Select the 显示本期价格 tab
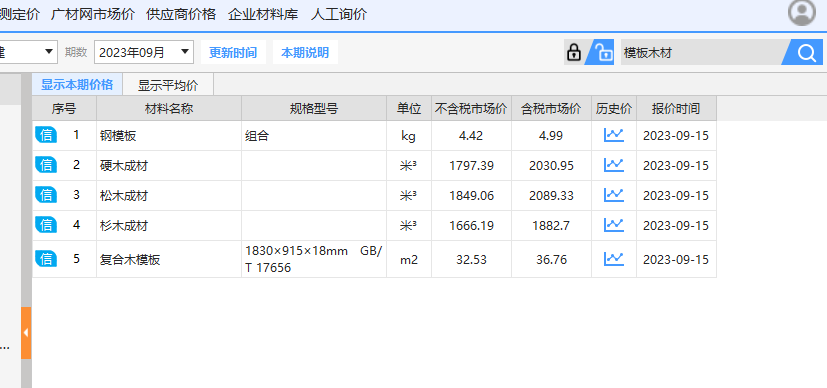The image size is (827, 388). [77, 85]
